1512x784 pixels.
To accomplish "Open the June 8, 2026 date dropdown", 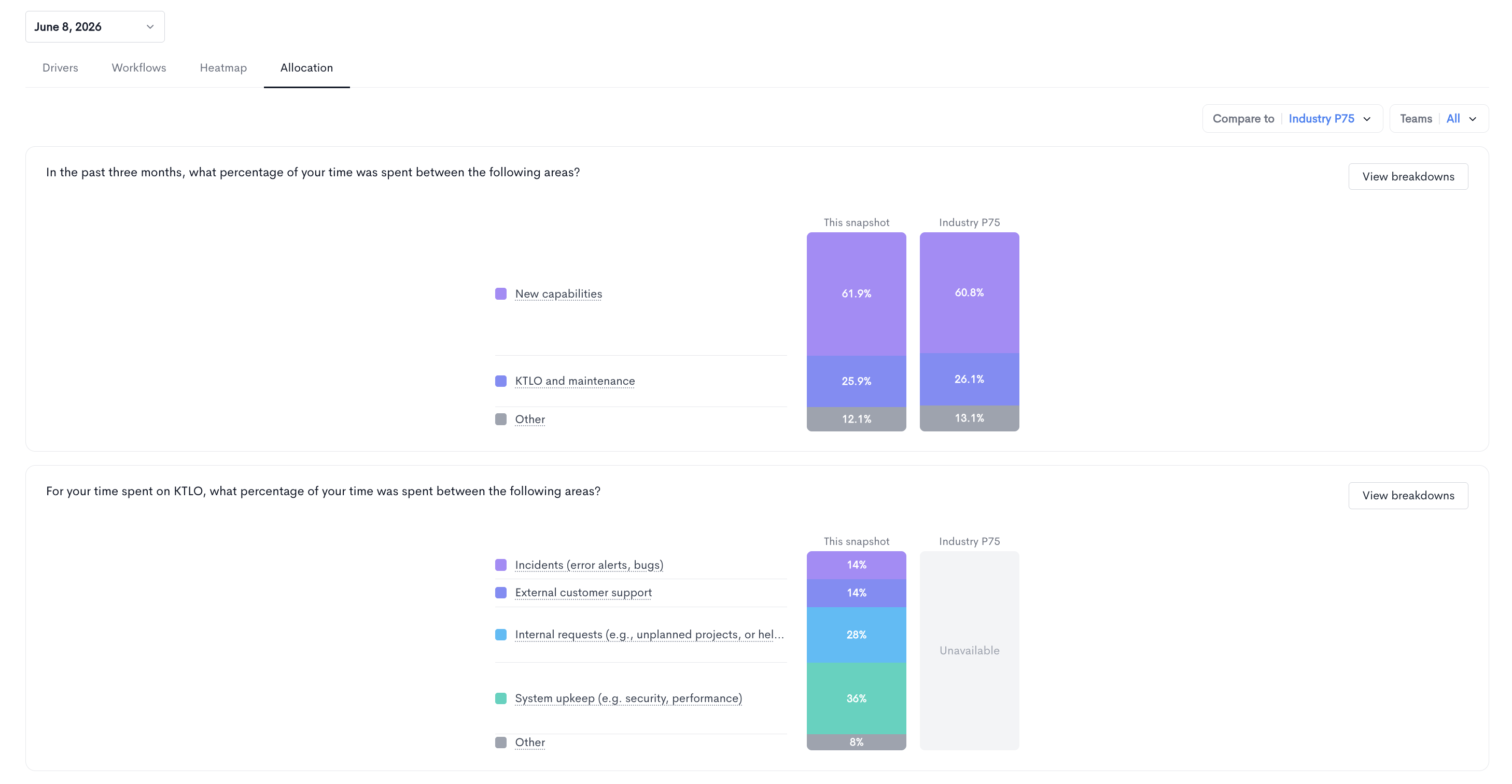I will (x=94, y=26).
